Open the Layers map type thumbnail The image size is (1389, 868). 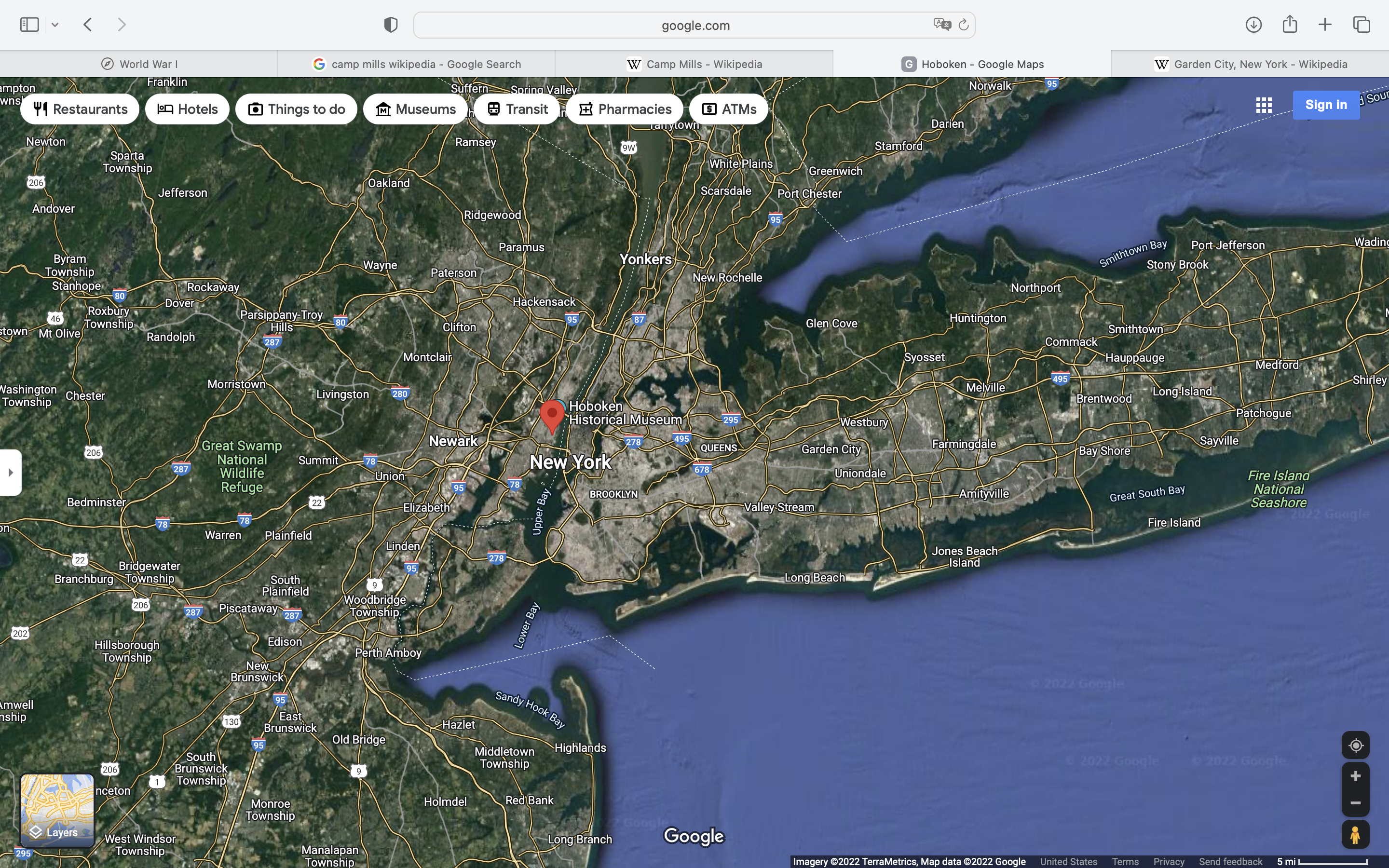click(57, 810)
